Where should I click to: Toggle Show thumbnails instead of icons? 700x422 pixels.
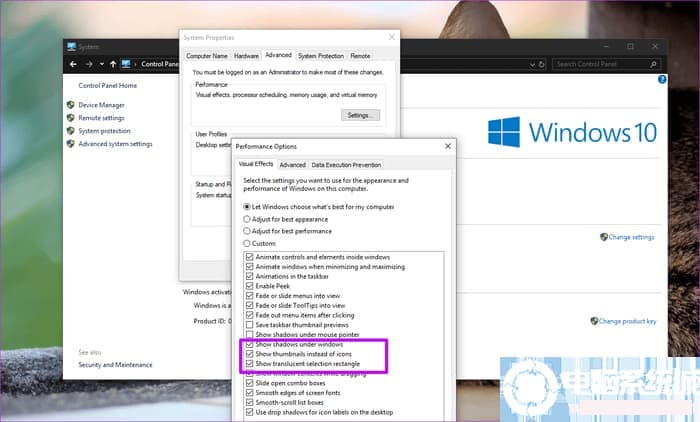(250, 354)
